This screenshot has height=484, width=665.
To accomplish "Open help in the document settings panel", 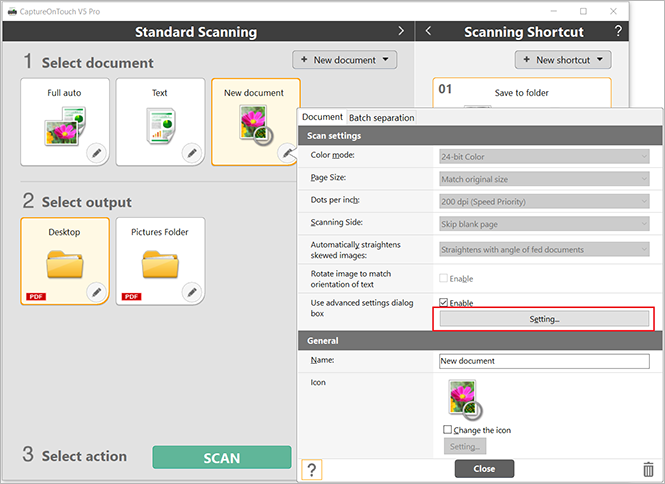I will click(x=312, y=470).
